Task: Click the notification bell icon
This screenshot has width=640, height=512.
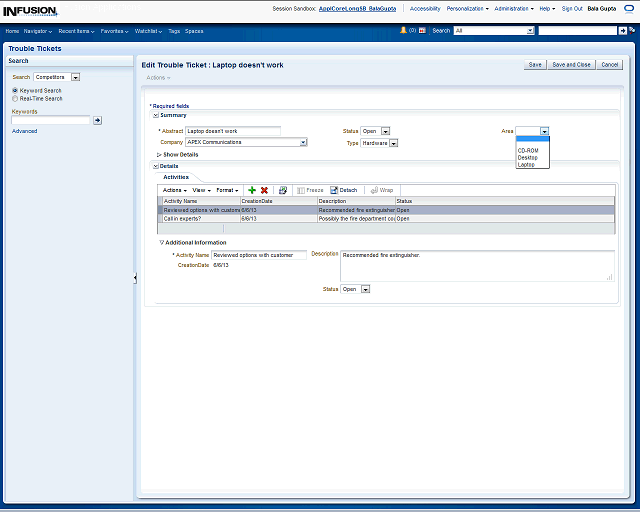Action: click(x=403, y=31)
